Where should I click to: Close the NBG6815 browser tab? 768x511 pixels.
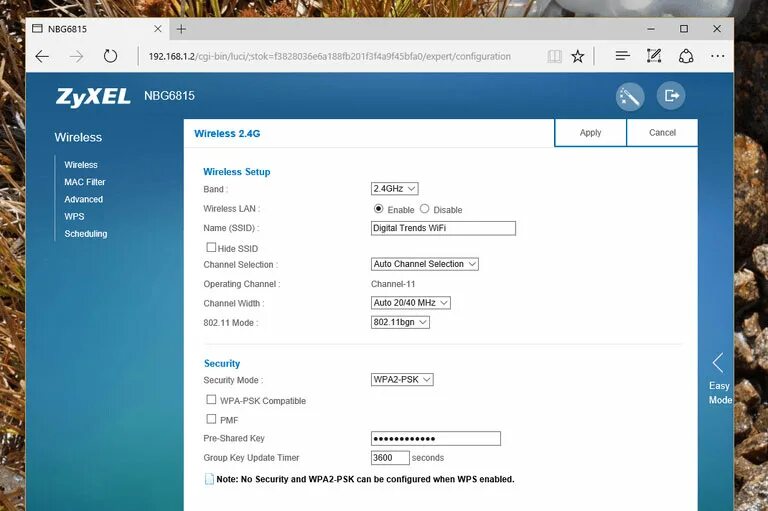point(158,29)
